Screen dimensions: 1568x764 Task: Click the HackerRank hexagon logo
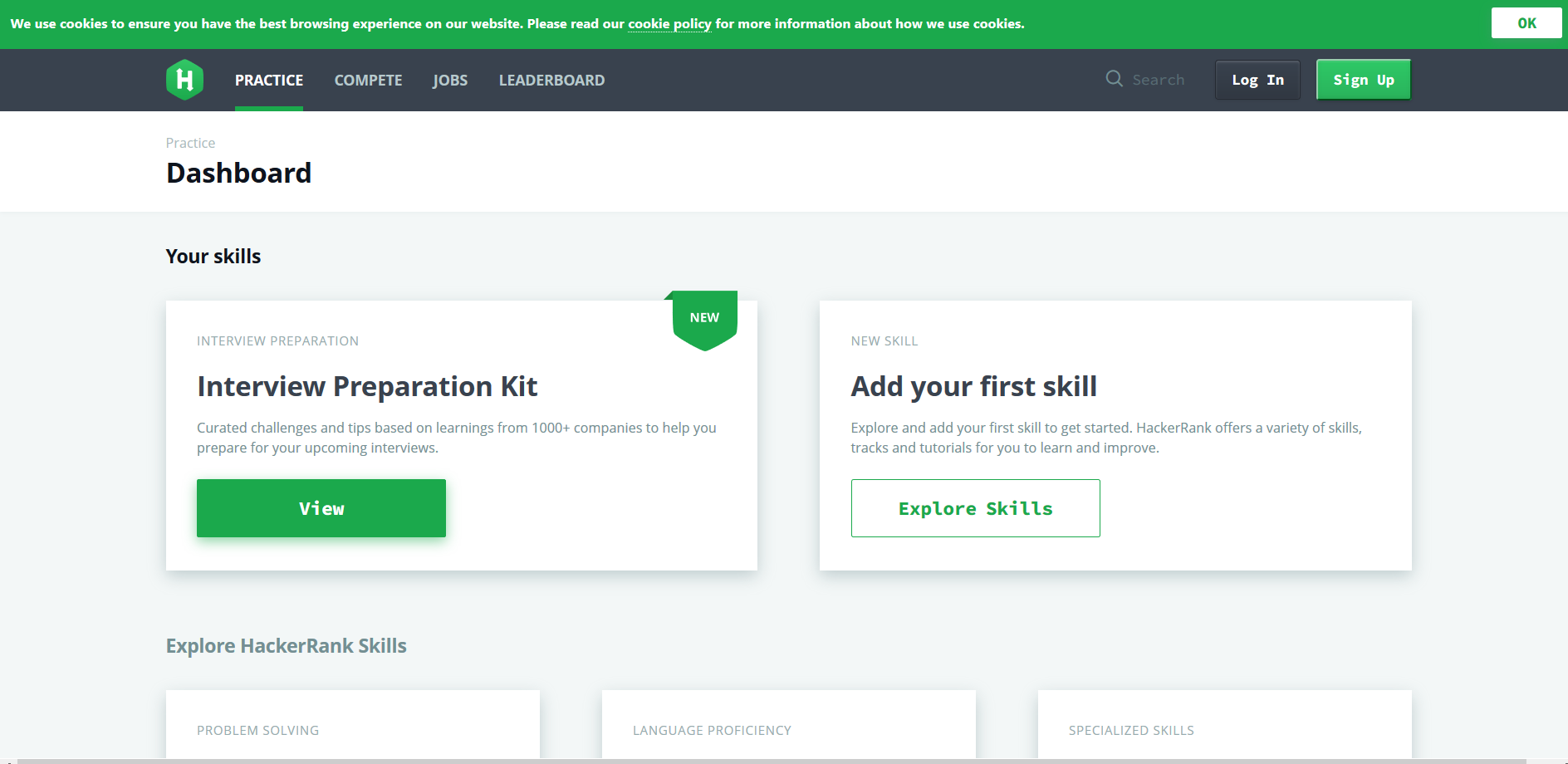click(x=184, y=80)
